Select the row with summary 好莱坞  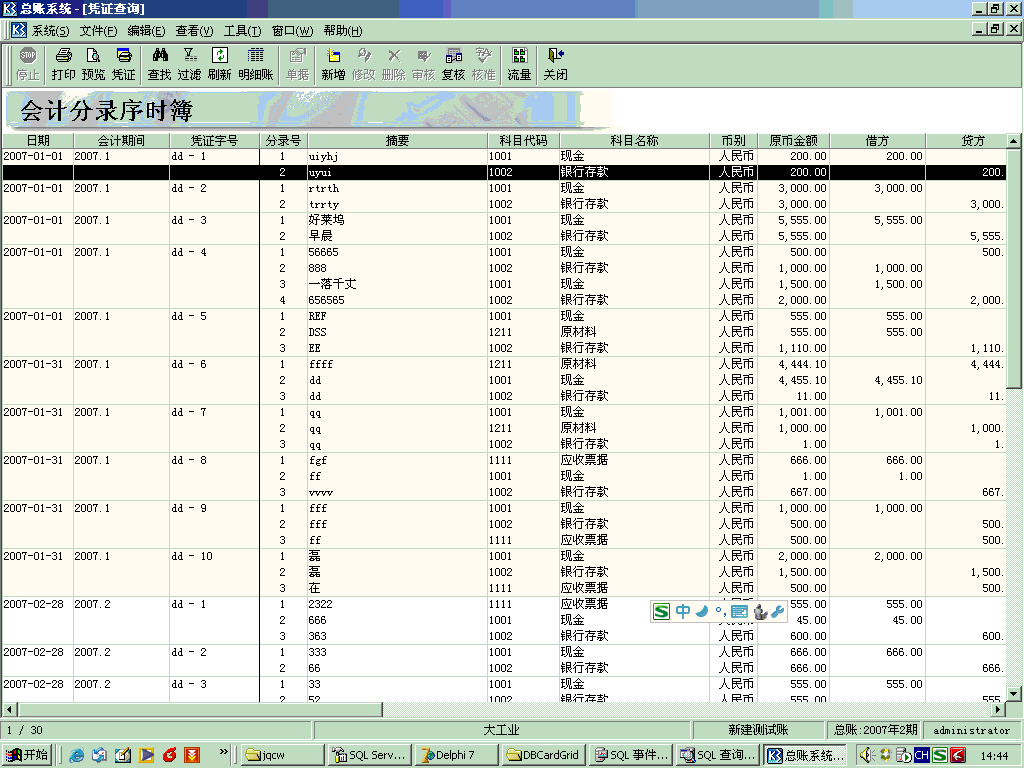point(326,220)
